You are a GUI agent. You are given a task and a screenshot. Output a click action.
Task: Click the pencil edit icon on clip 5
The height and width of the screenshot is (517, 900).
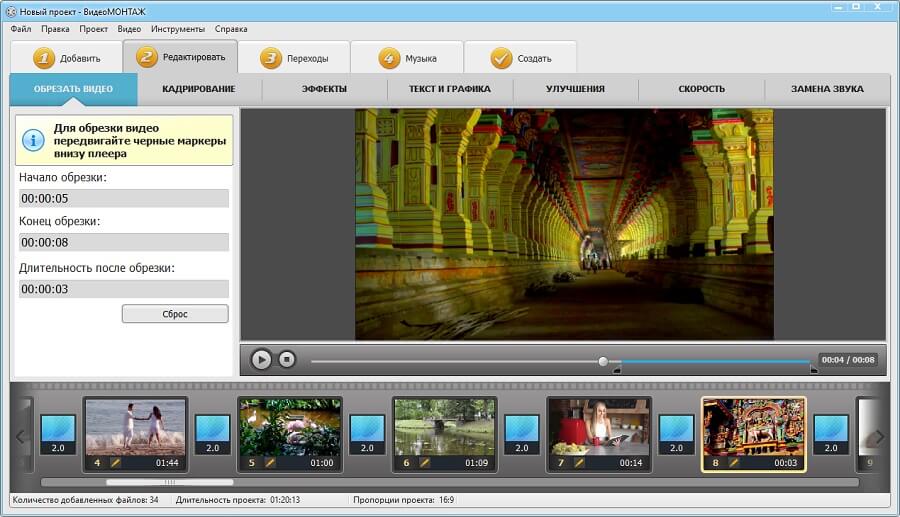[x=270, y=463]
